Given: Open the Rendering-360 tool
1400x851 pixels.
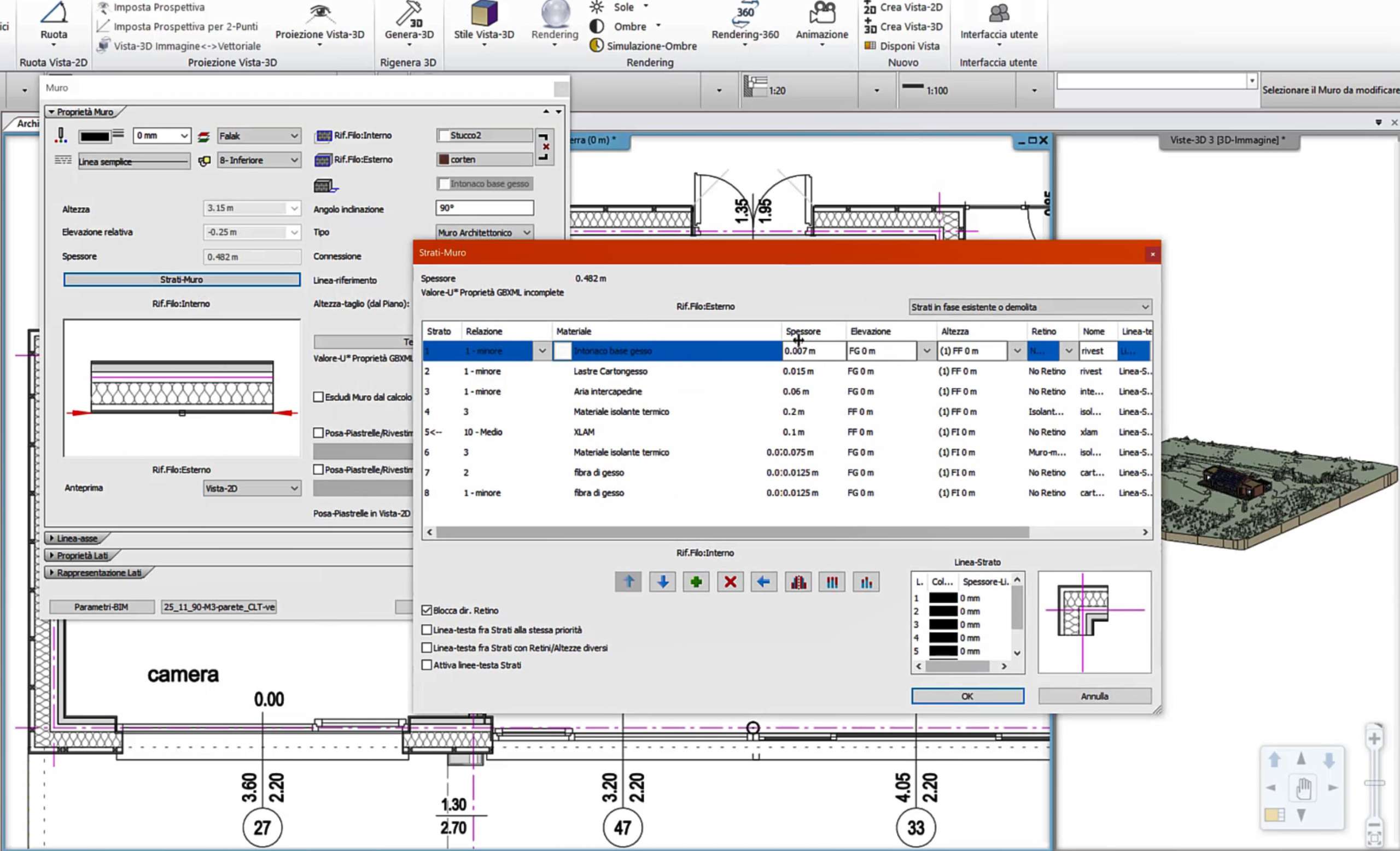Looking at the screenshot, I should (745, 14).
